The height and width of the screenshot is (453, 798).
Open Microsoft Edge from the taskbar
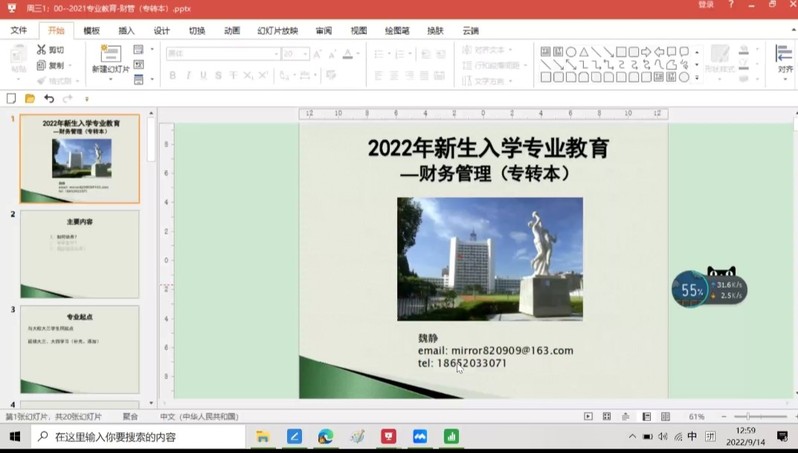click(325, 437)
